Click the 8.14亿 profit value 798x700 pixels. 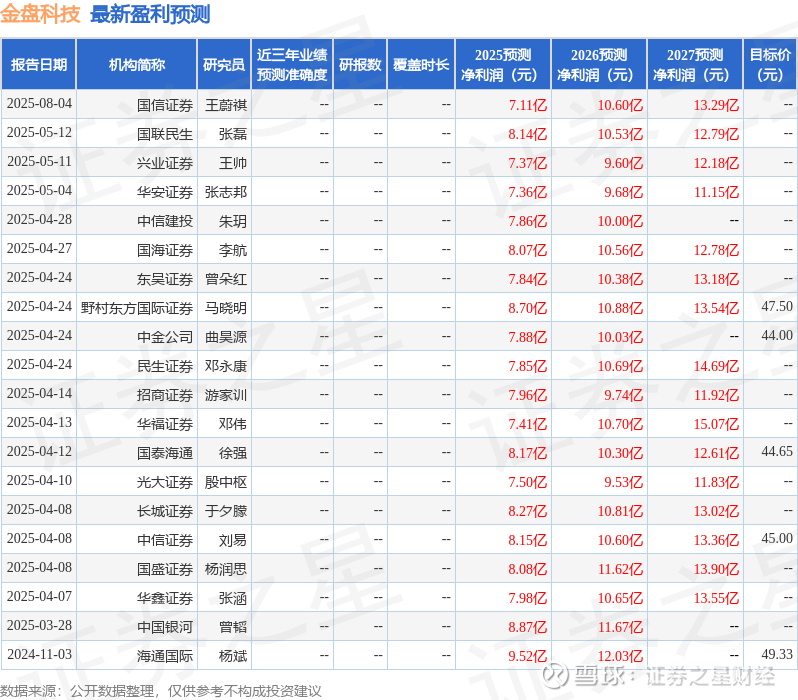[528, 134]
